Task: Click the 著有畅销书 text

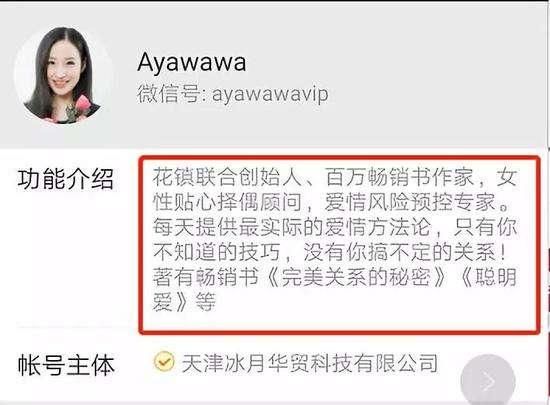Action: (x=206, y=277)
